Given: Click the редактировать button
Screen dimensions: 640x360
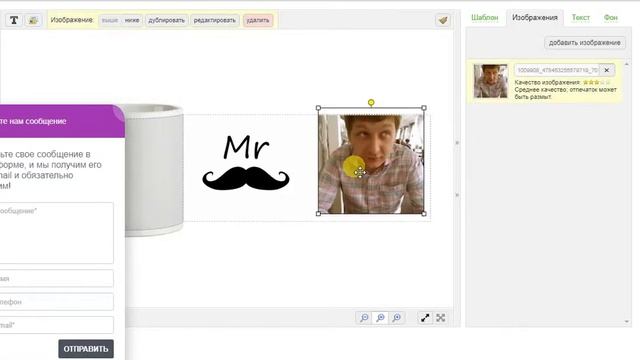Looking at the screenshot, I should pos(214,20).
